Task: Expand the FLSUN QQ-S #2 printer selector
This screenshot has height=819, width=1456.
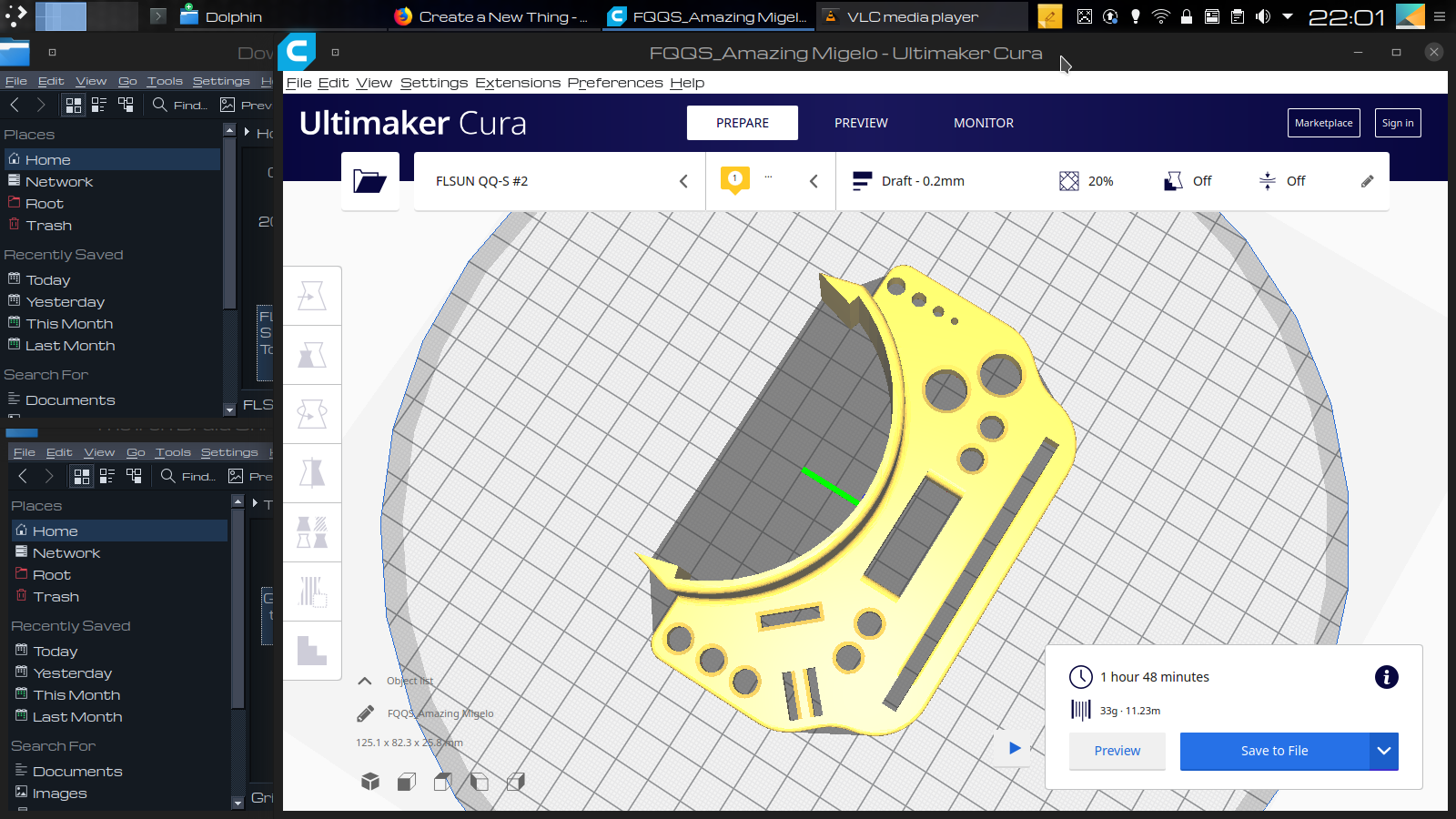Action: [683, 181]
